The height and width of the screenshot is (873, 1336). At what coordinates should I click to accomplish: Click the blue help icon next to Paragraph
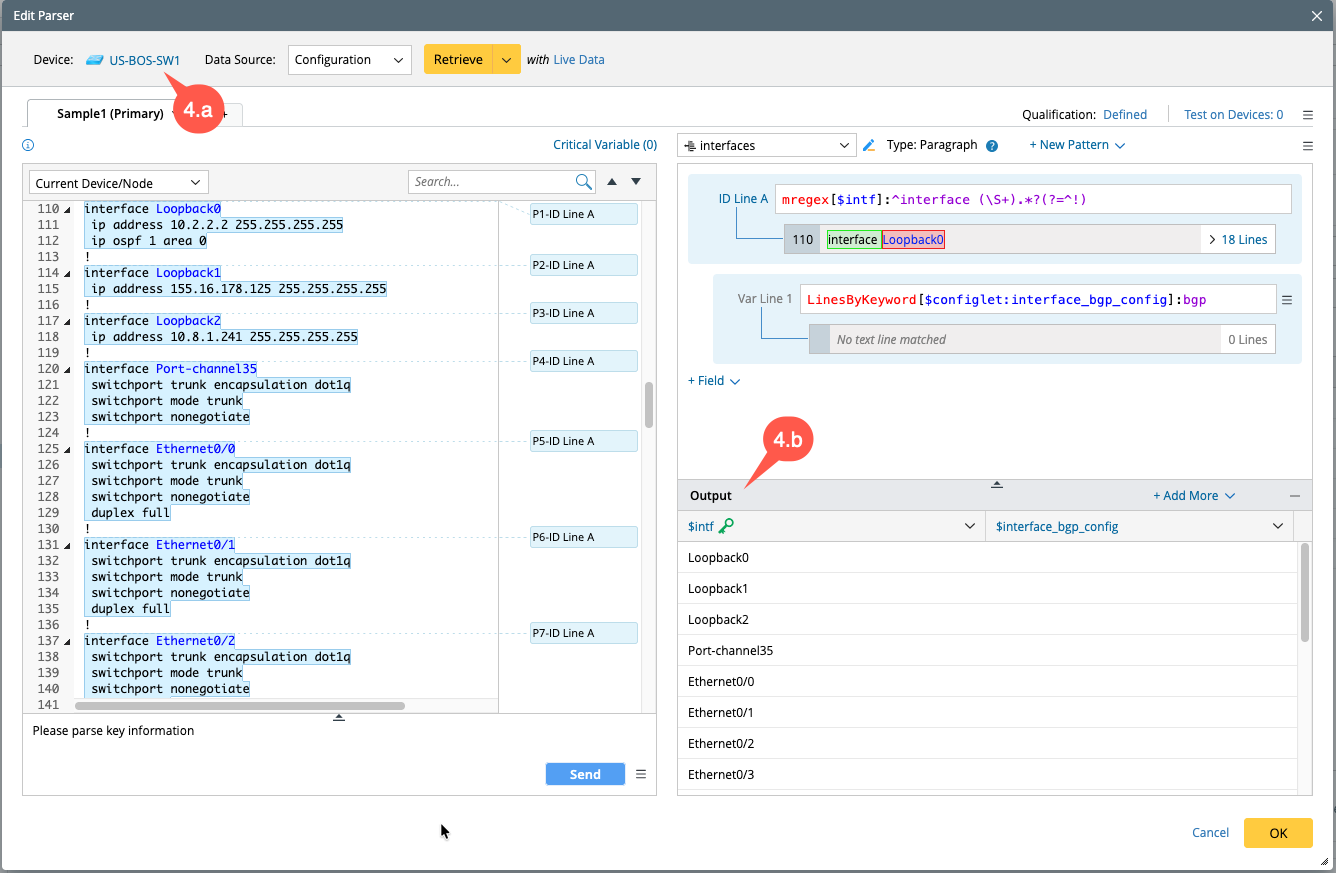click(992, 146)
